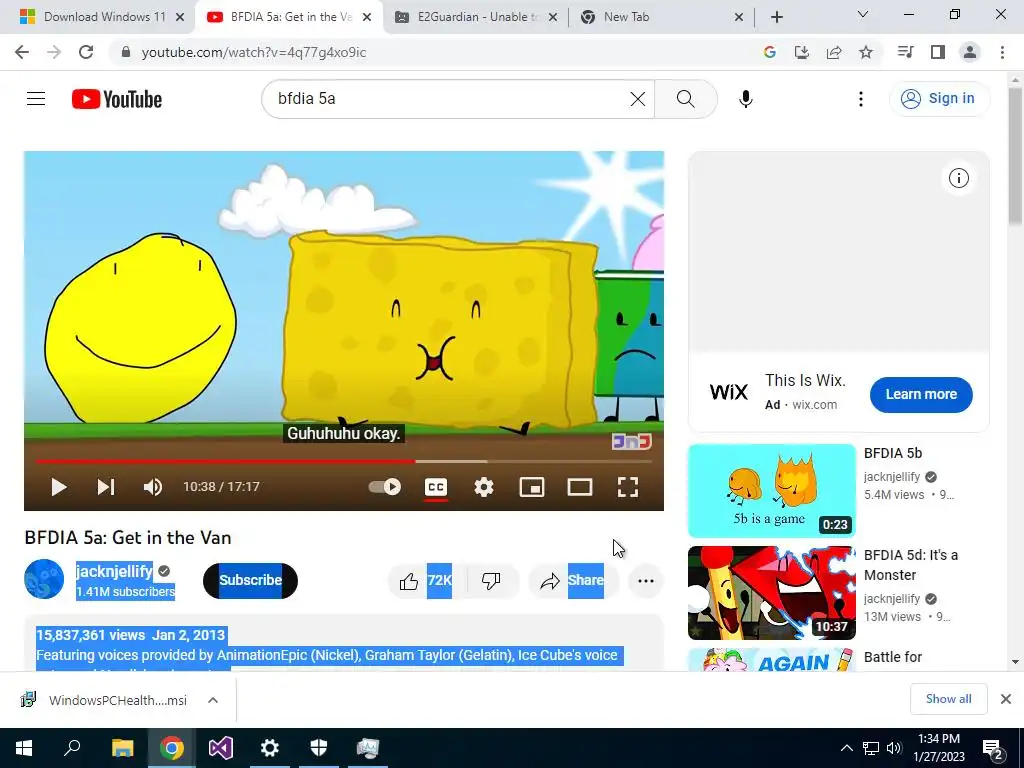Open Chrome three-dot menu

click(x=1002, y=52)
